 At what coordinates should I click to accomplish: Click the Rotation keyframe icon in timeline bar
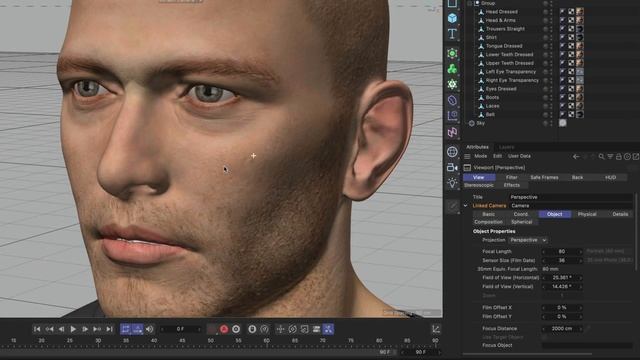(x=293, y=329)
